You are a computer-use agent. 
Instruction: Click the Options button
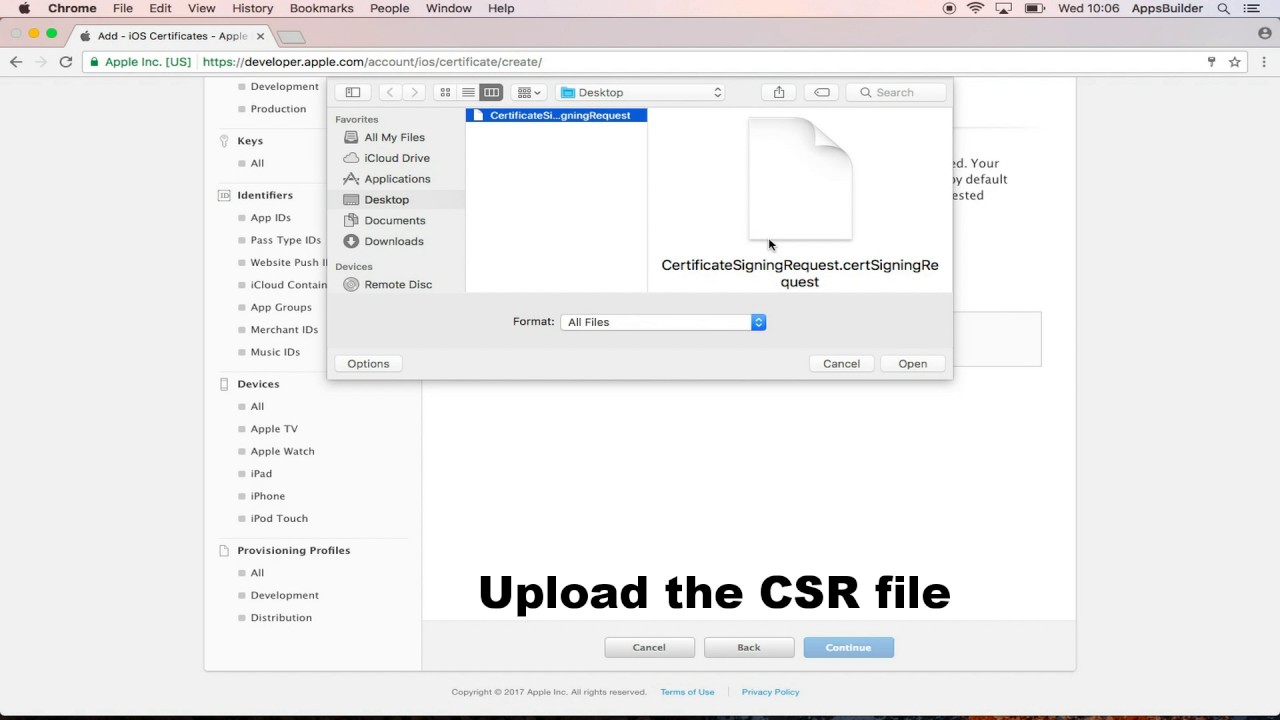point(368,364)
